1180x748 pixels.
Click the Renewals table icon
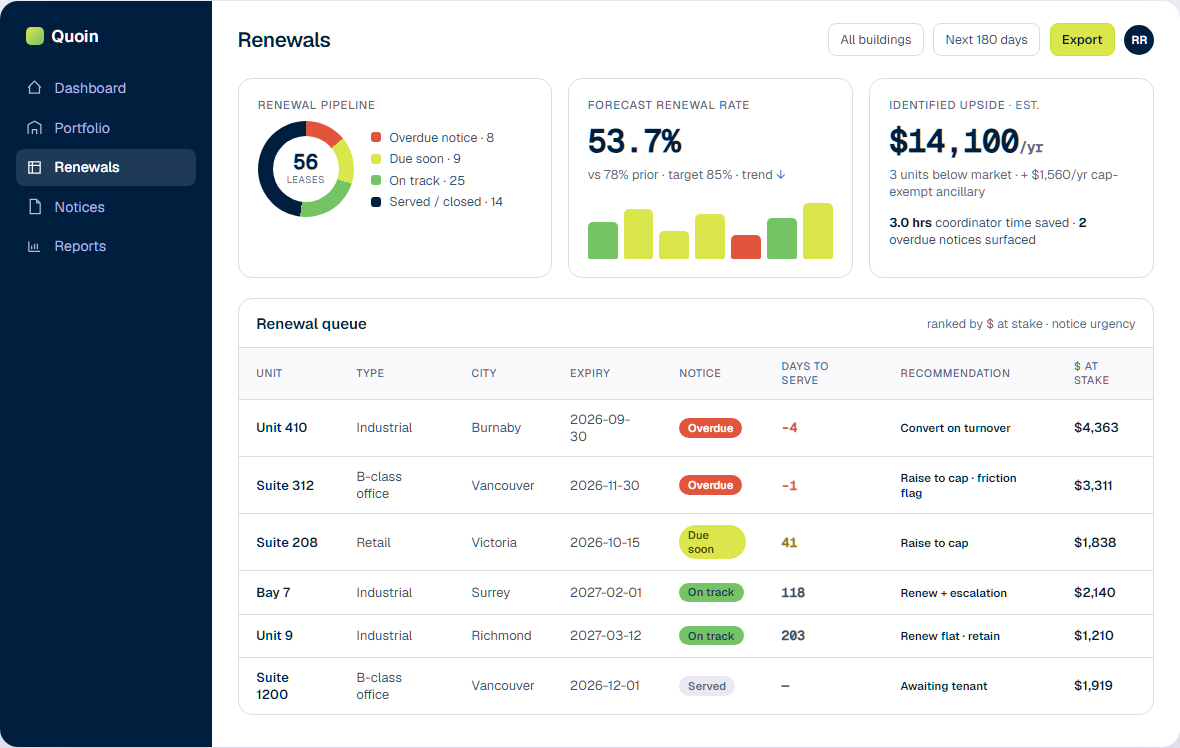click(x=34, y=167)
